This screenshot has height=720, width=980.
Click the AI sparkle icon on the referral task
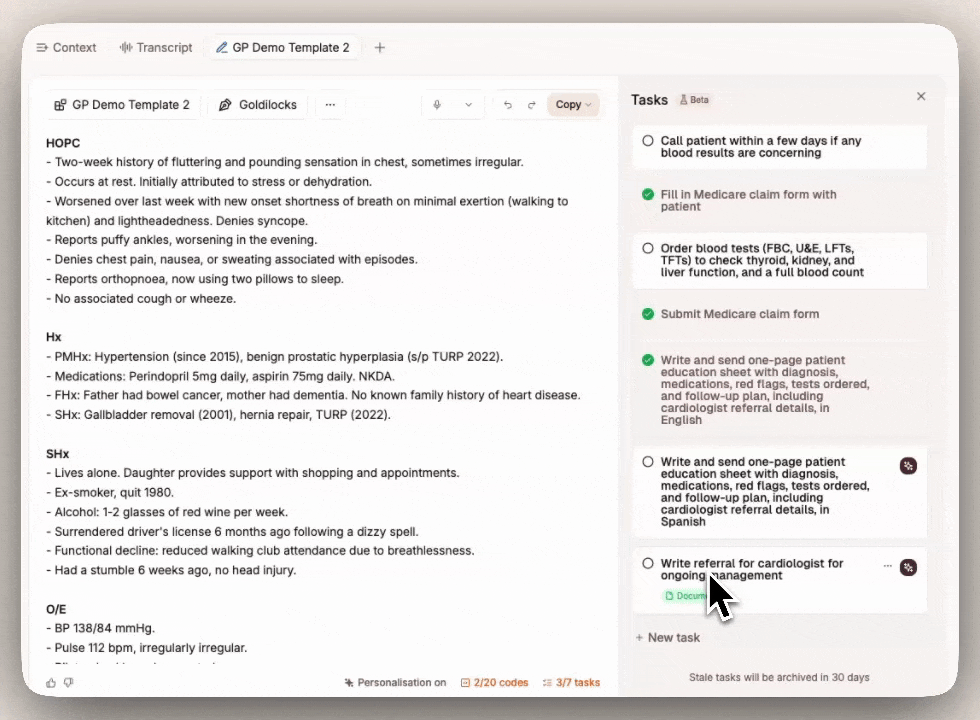tap(908, 567)
